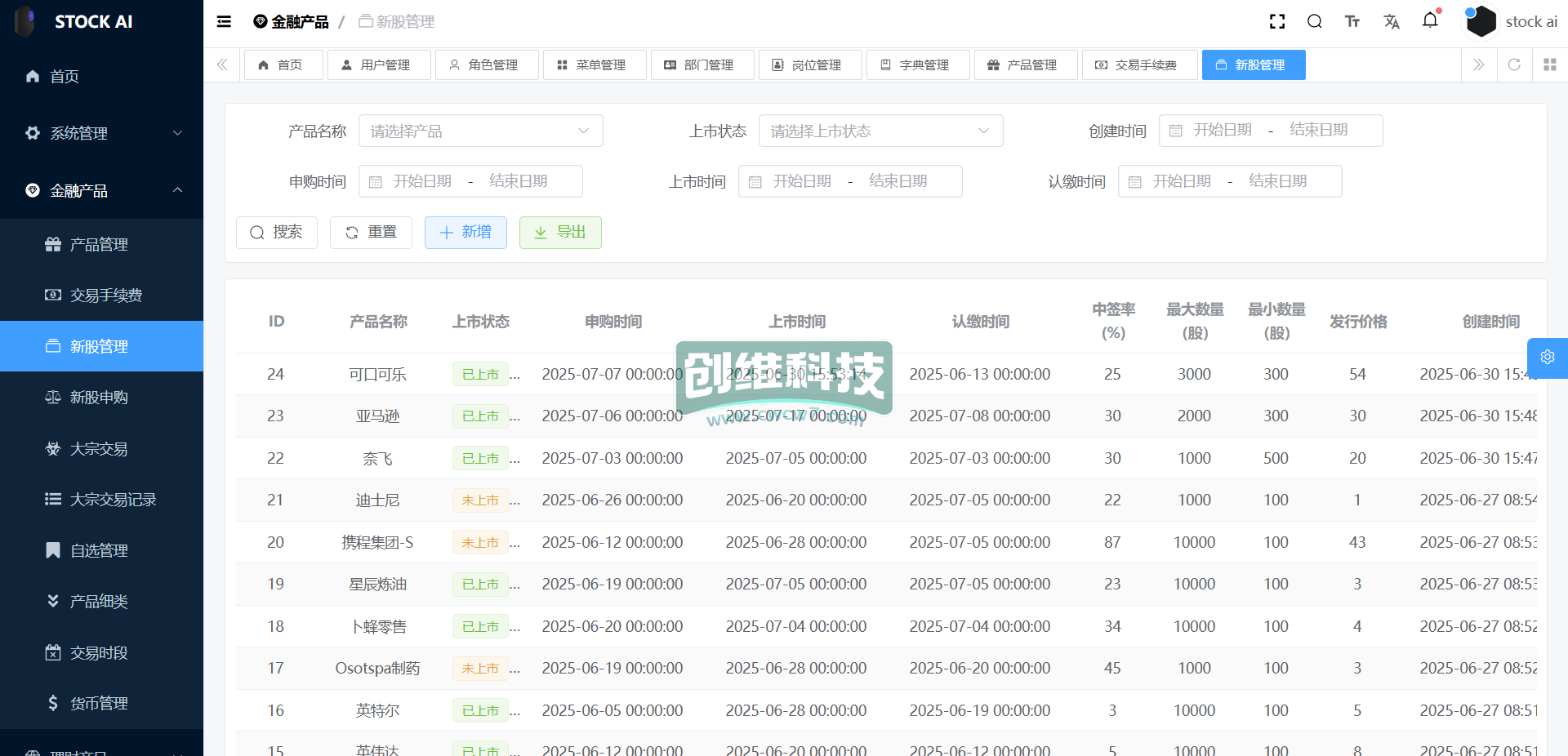Viewport: 1568px width, 756px height.
Task: Open the 产品名称 product dropdown
Action: point(480,131)
